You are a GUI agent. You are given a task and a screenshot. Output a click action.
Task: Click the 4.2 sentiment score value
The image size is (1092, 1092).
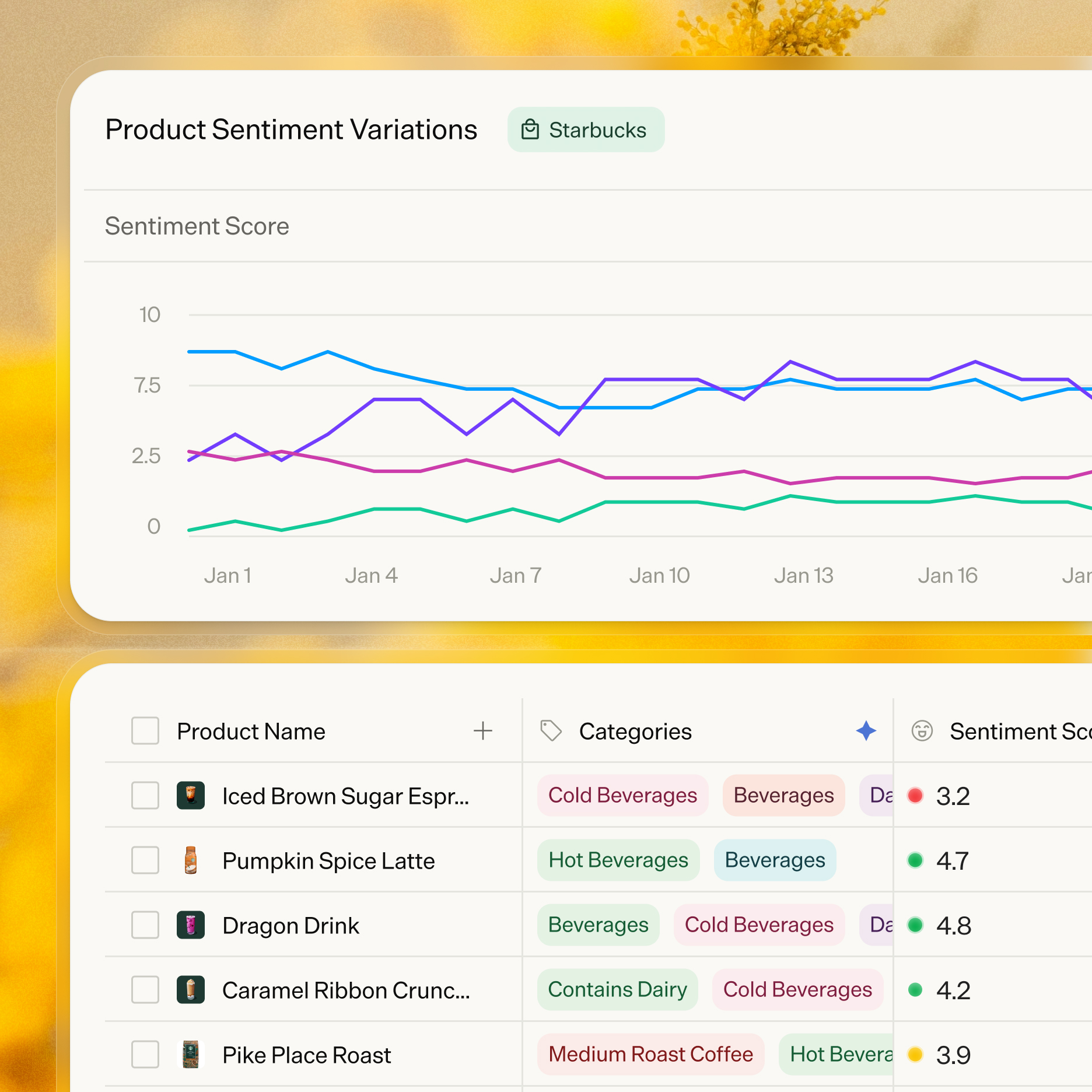[953, 991]
